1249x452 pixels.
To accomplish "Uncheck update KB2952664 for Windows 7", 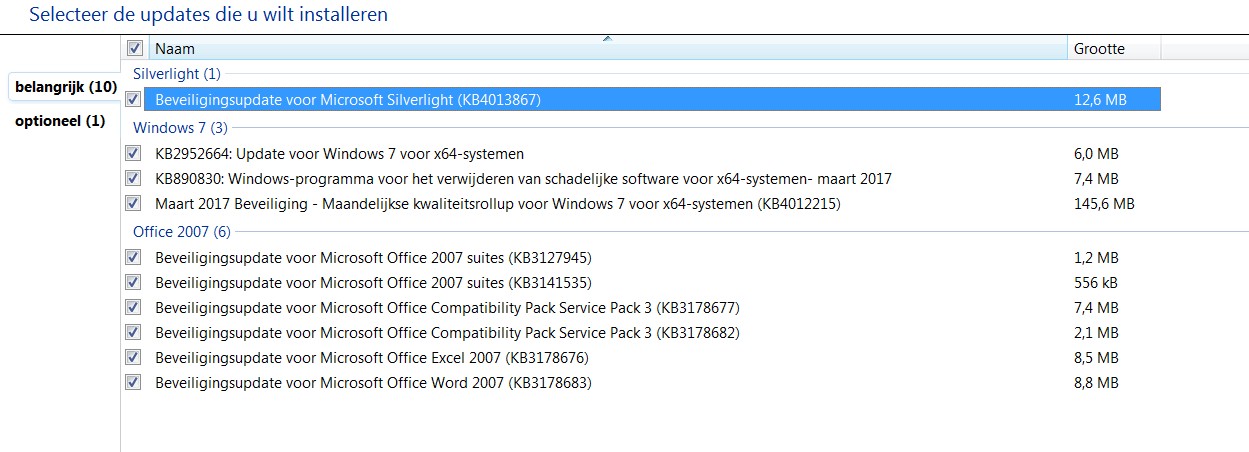I will click(133, 153).
